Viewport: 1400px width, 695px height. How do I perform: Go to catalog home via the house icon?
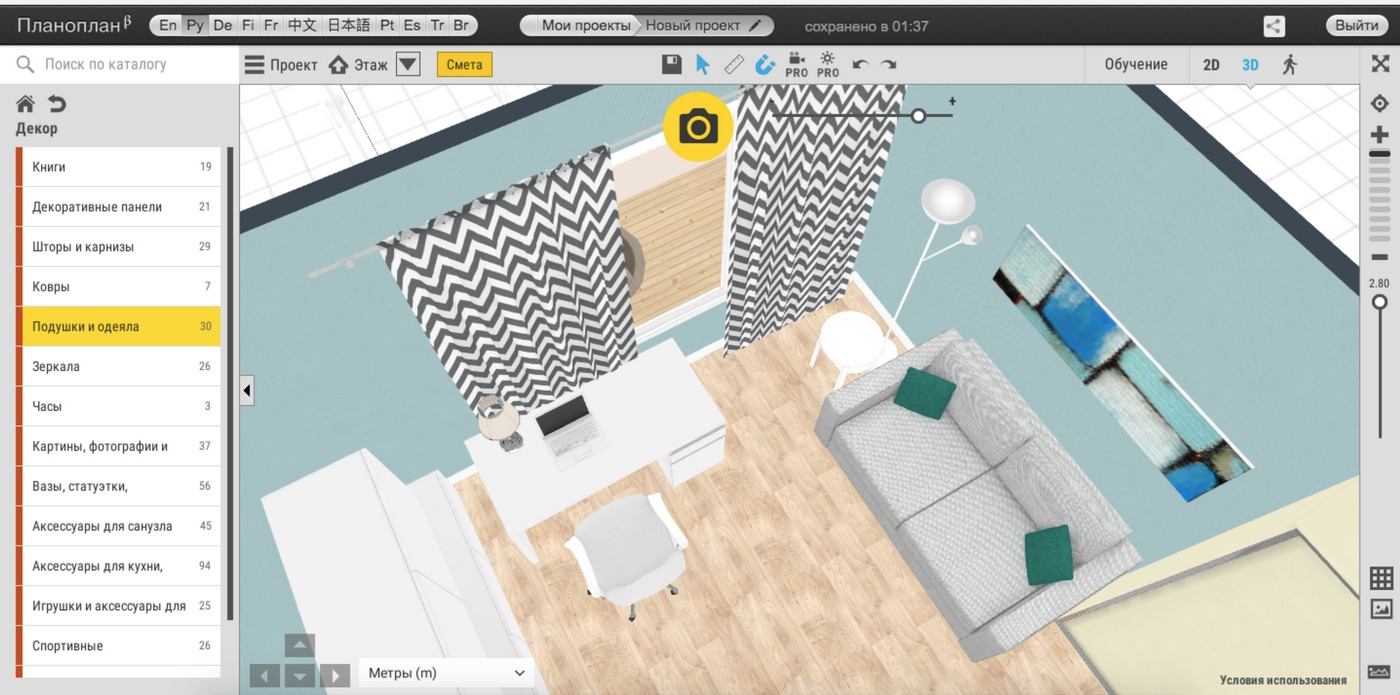(26, 104)
